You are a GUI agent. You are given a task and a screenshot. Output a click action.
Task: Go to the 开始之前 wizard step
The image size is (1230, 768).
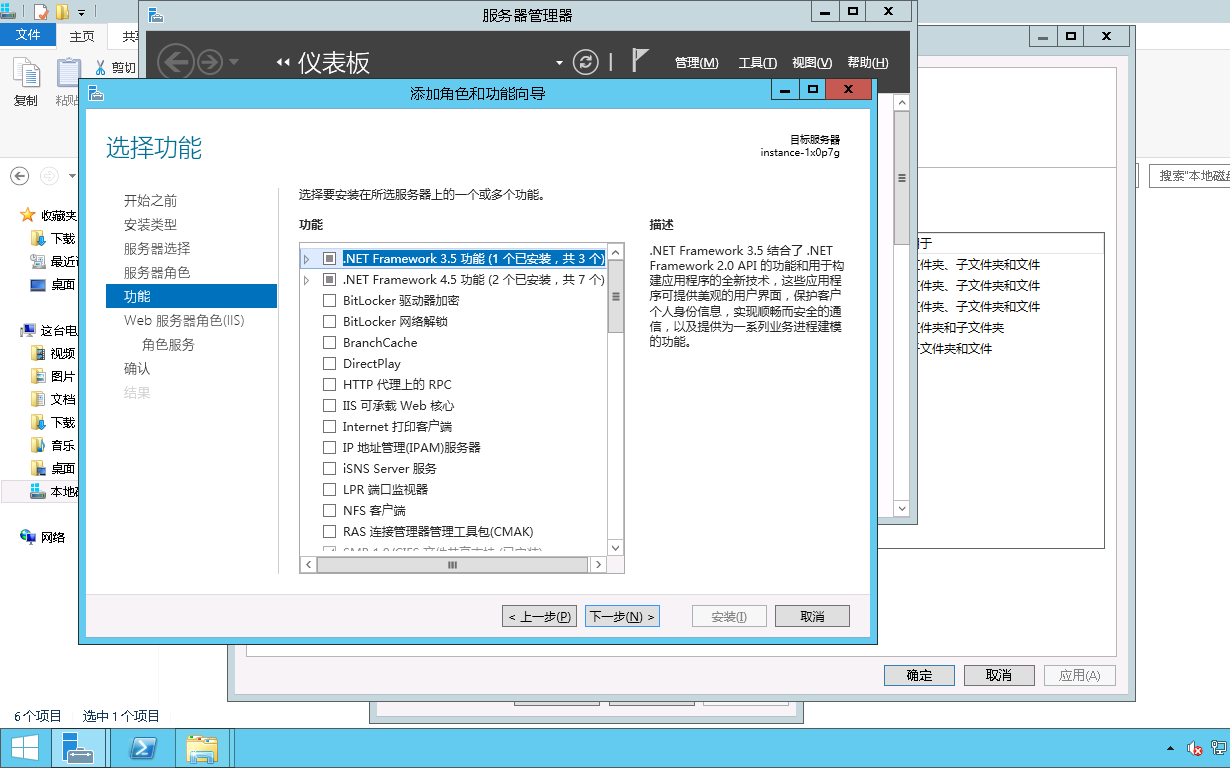coord(150,200)
